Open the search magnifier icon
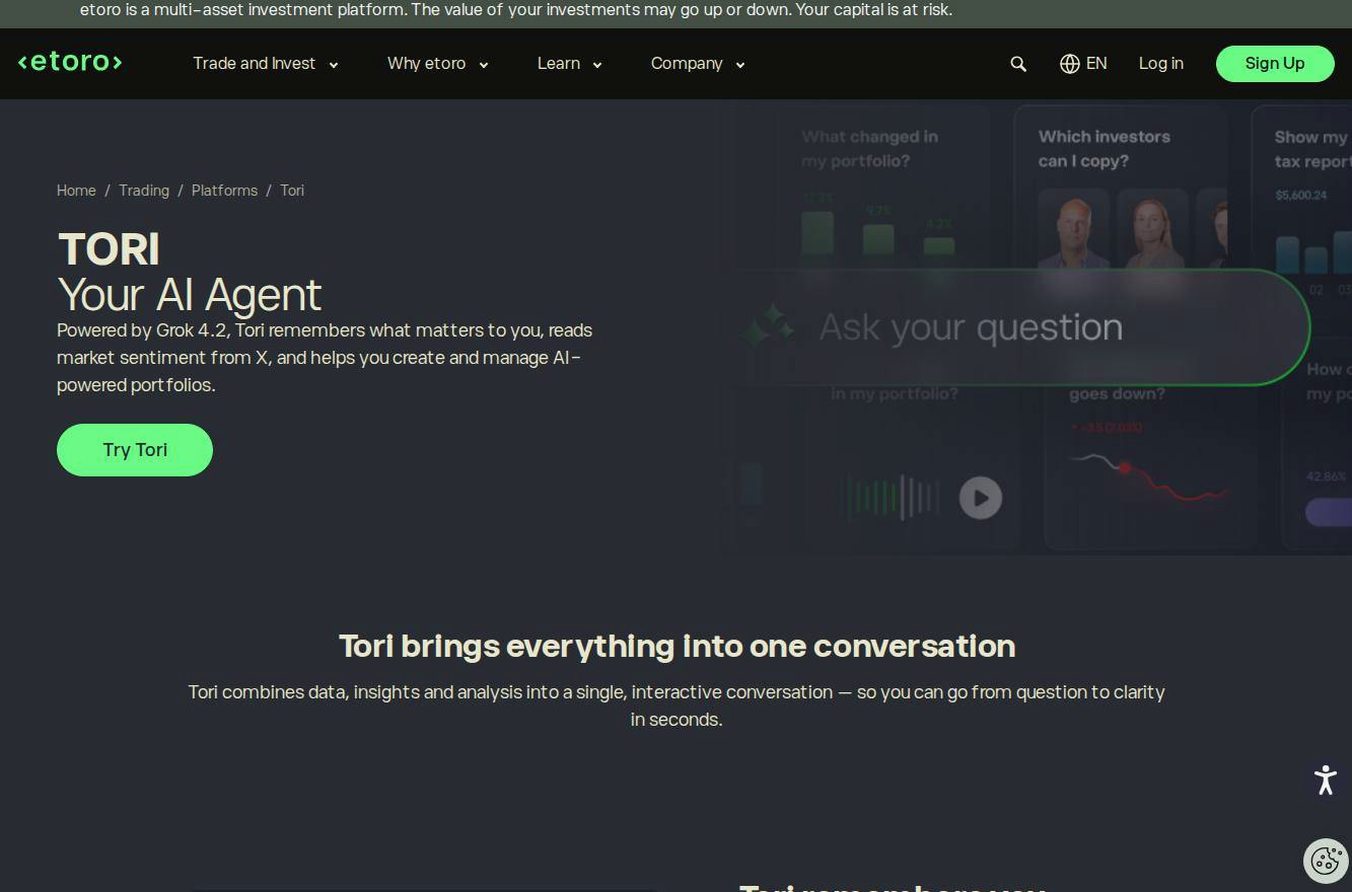This screenshot has width=1352, height=892. coord(1018,64)
